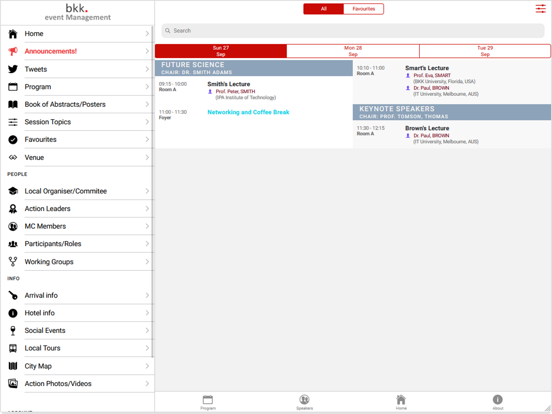552x414 pixels.
Task: Open speaker Prof. Eva, SMART link
Action: [432, 75]
